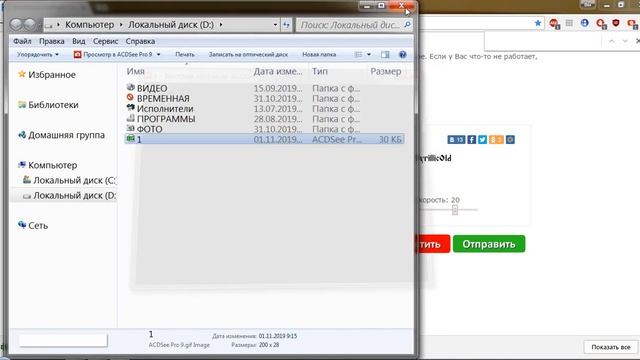Refresh the Explorer address bar
This screenshot has height=360, width=640.
(287, 25)
